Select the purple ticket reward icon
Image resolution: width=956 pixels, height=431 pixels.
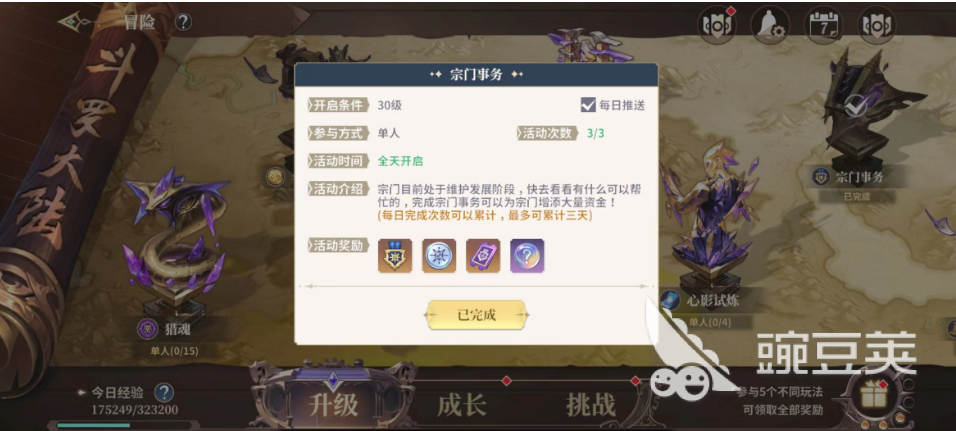pyautogui.click(x=483, y=255)
